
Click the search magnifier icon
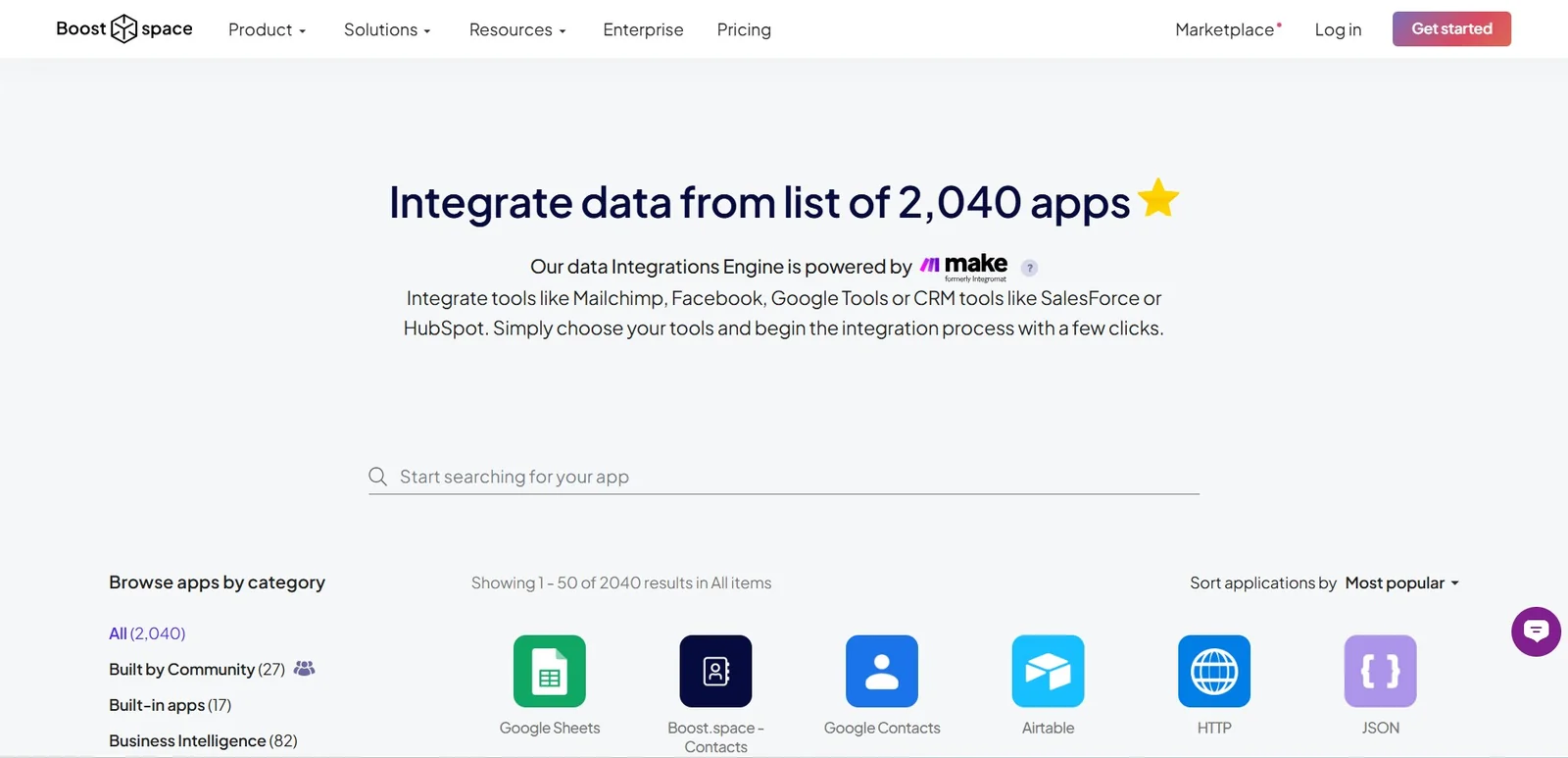377,477
